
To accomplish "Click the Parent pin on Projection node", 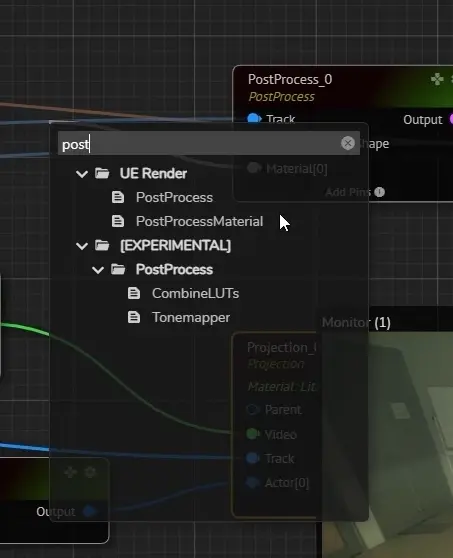I will point(253,410).
